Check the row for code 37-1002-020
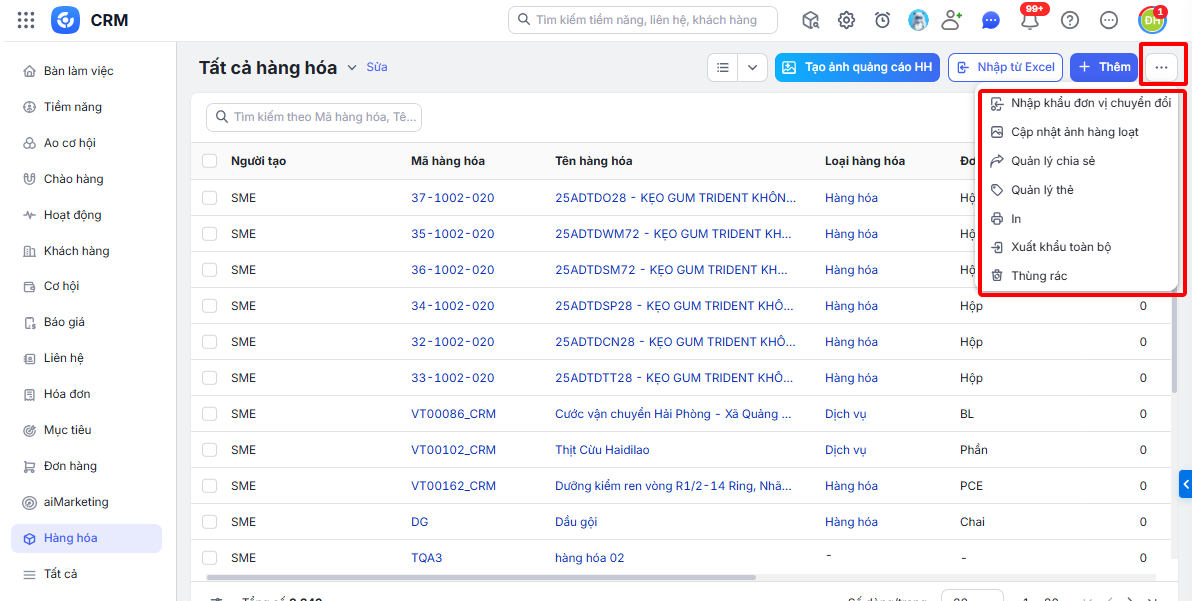 click(210, 198)
